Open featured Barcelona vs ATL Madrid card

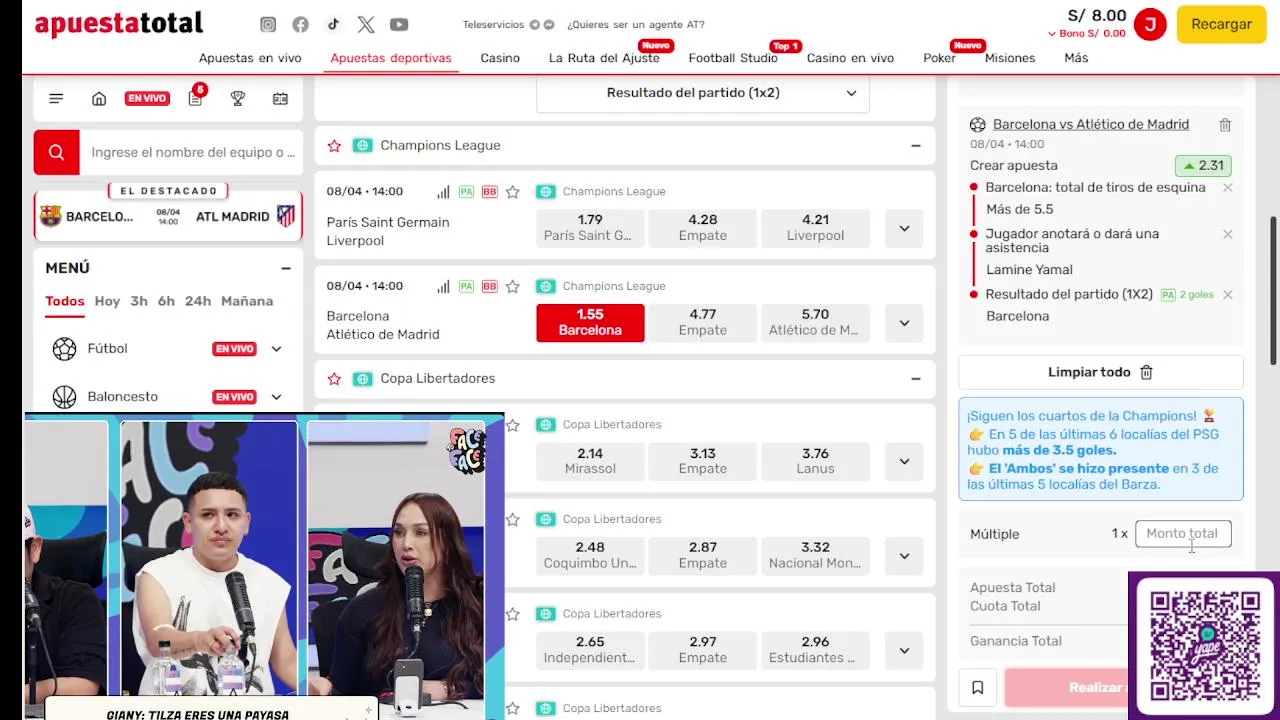[168, 216]
